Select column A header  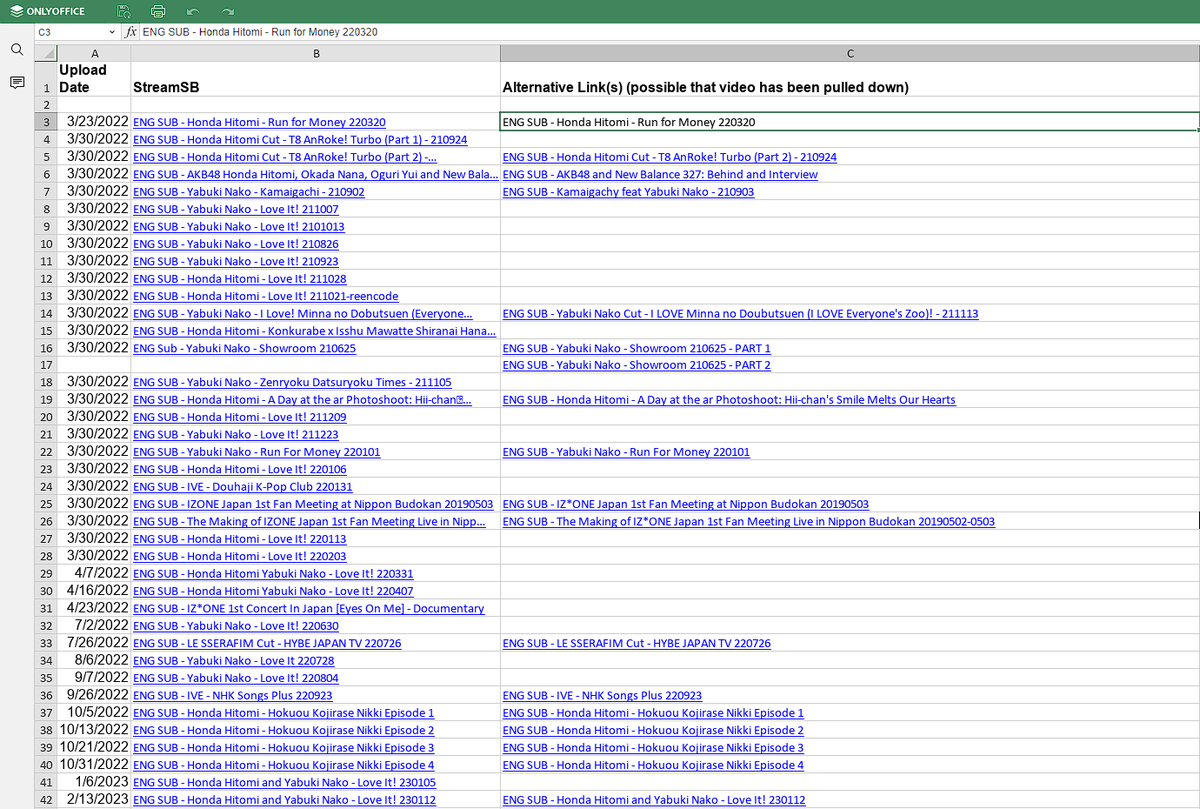coord(94,52)
